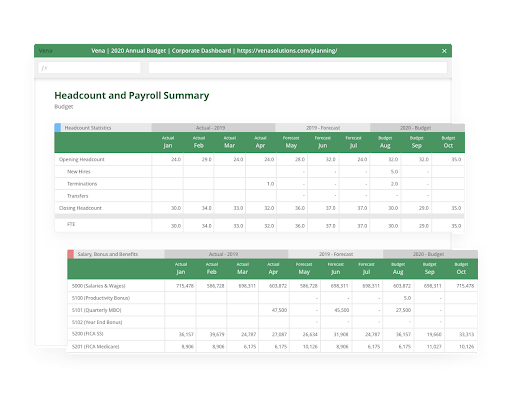Image resolution: width=512 pixels, height=397 pixels.
Task: Select the 5200 (FICA SS) row
Action: [x=272, y=334]
